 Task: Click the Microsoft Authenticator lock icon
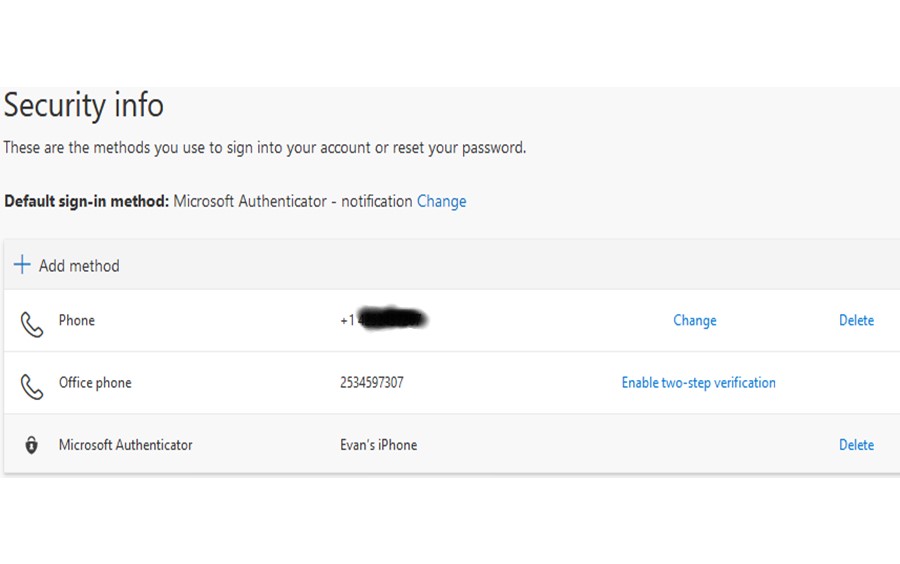pos(32,445)
